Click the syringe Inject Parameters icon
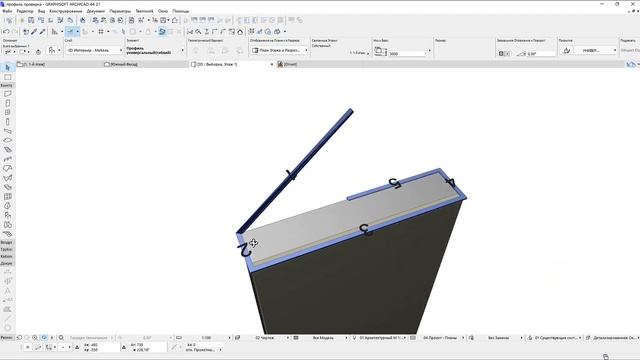 (x=42, y=31)
